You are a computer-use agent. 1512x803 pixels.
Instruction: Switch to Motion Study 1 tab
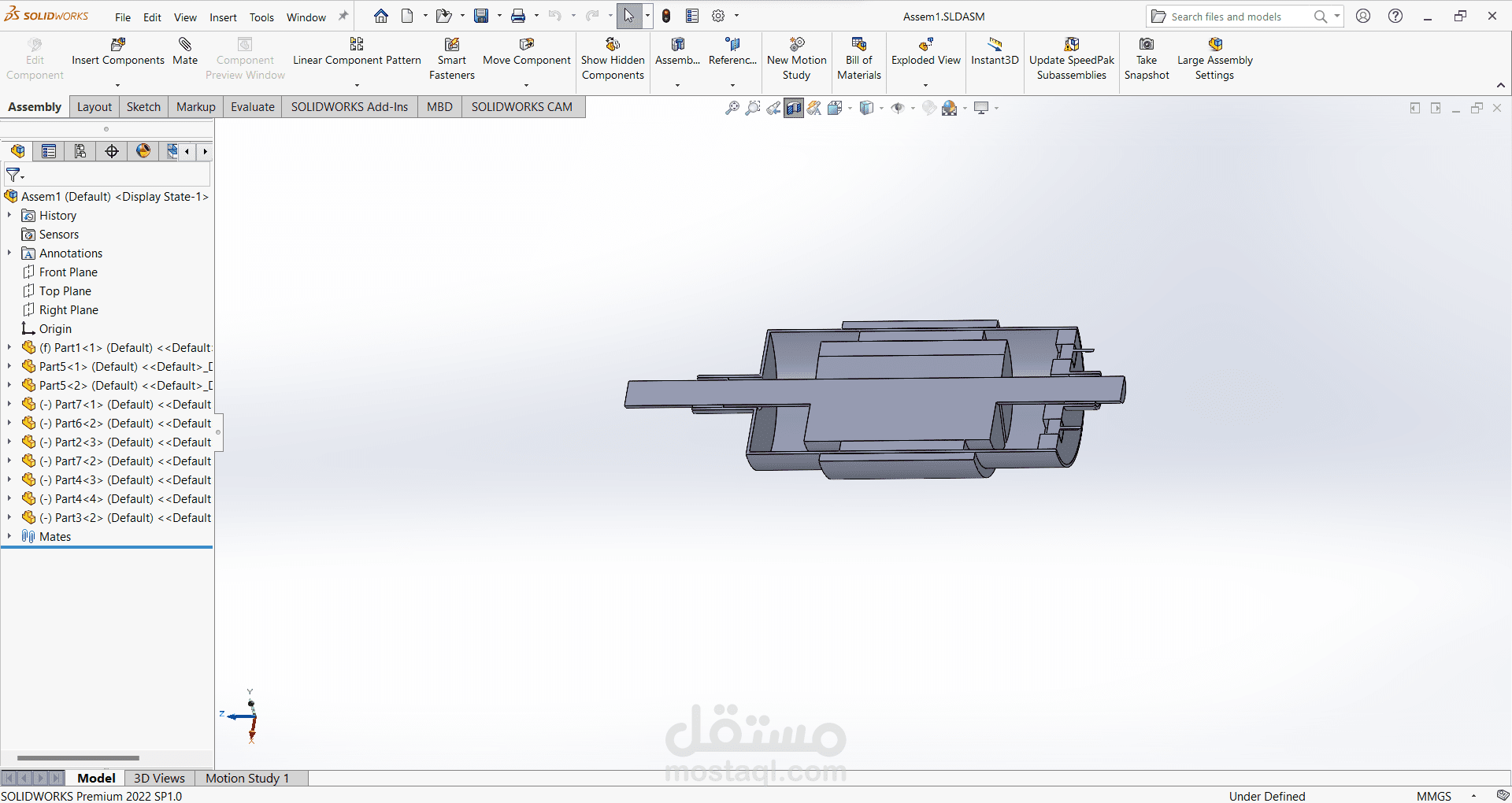(x=247, y=778)
